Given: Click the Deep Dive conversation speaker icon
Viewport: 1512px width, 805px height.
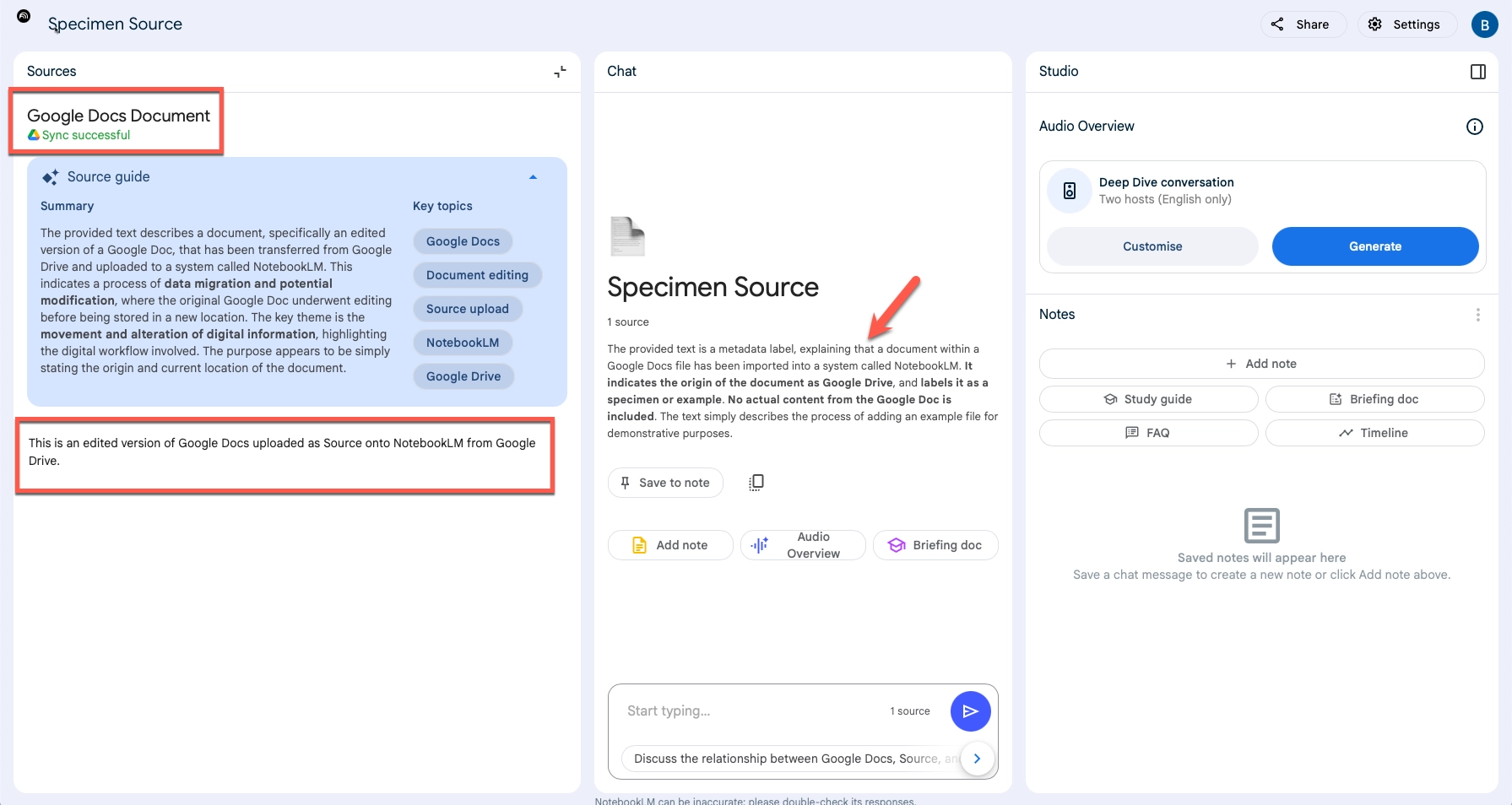Looking at the screenshot, I should point(1070,191).
